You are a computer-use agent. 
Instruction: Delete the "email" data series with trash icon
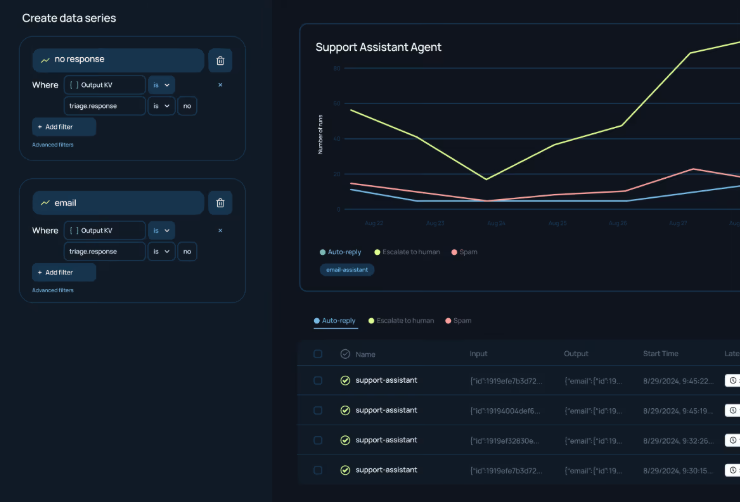point(220,203)
